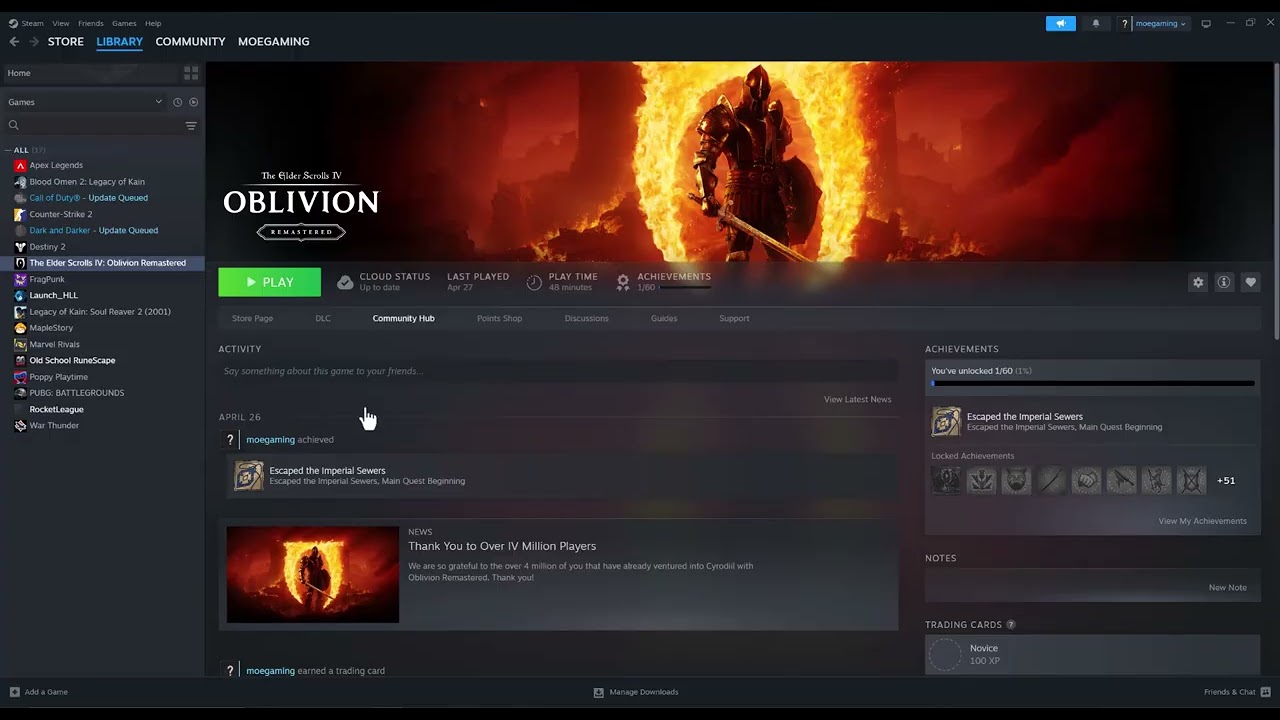Open the announcements megaphone icon
Screen dimensions: 1280x720
point(1061,23)
